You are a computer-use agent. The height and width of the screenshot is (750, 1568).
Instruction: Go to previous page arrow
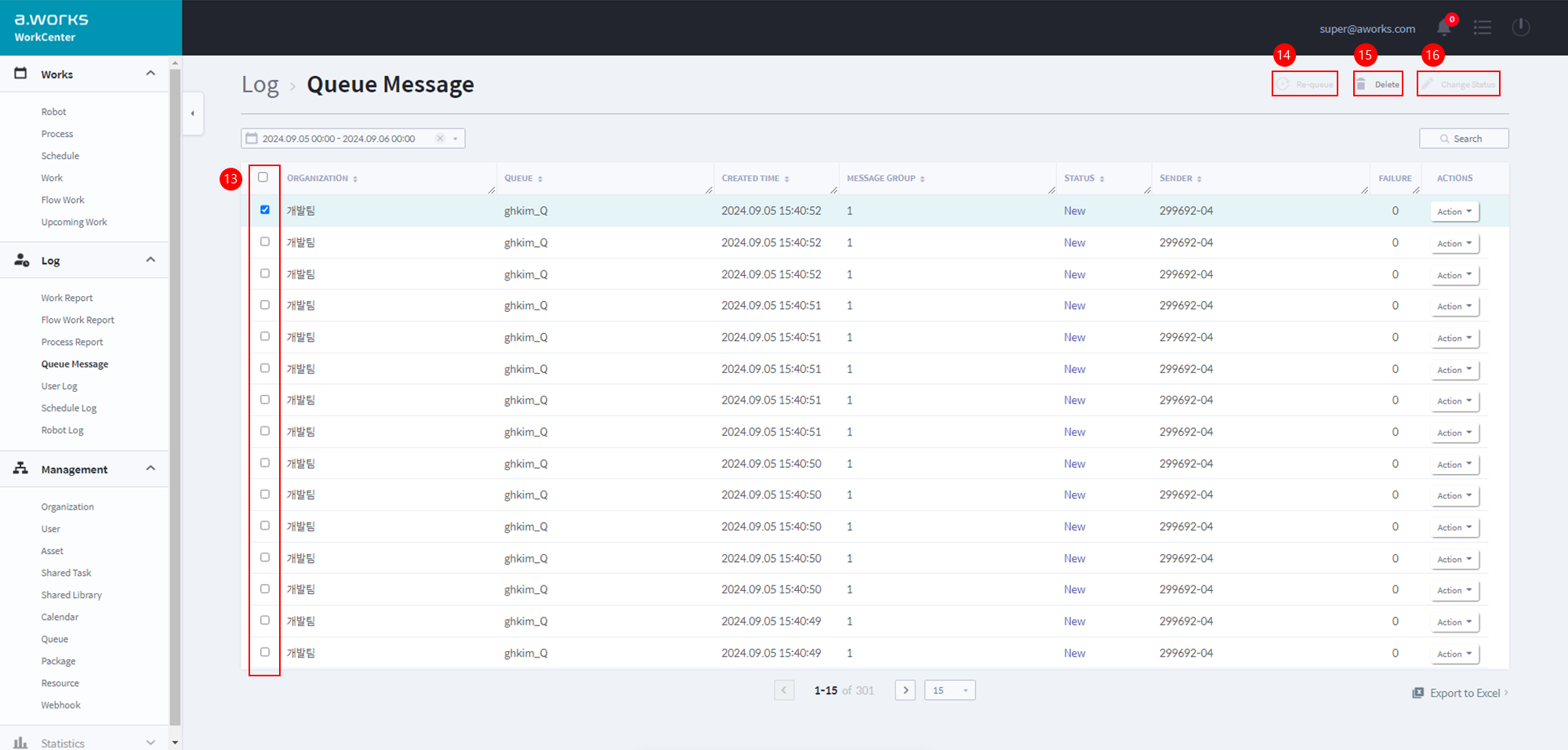tap(784, 690)
